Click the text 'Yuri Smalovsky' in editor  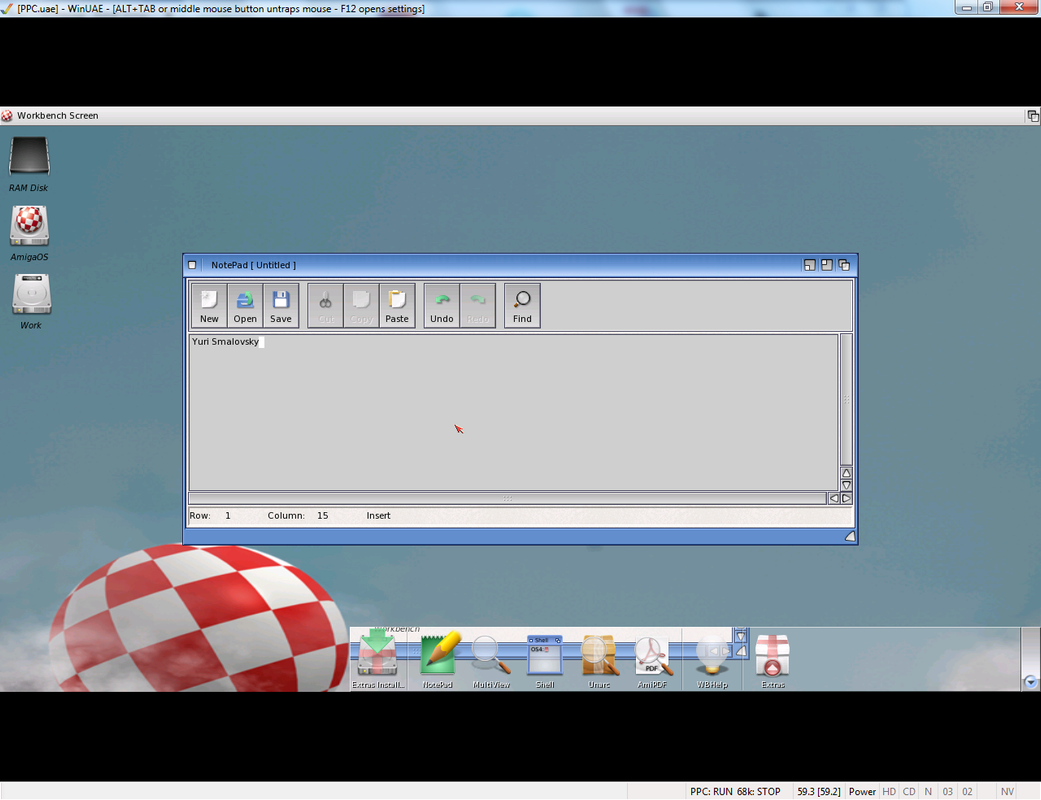pos(225,341)
